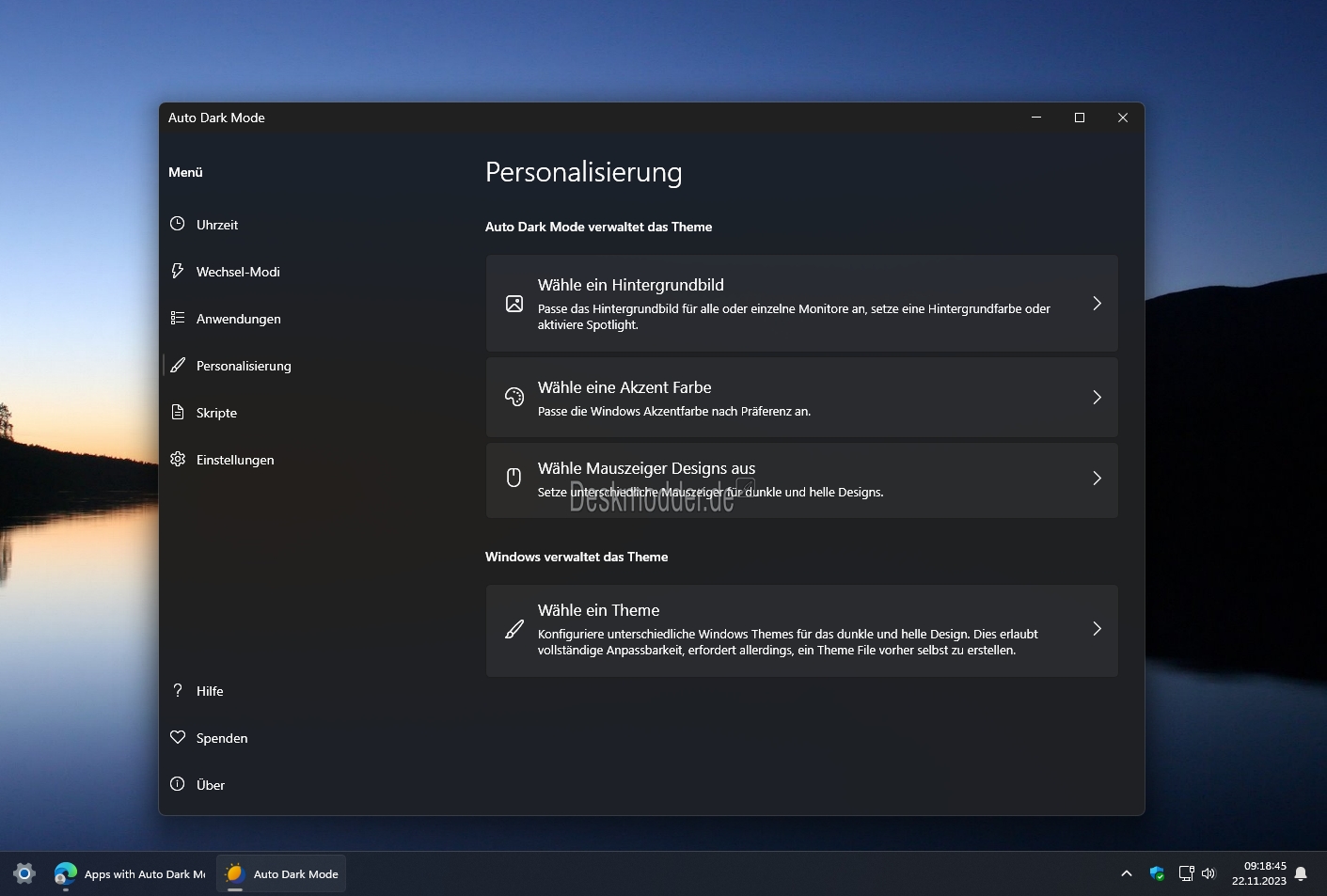Open the Wähle ein Theme title

click(598, 610)
